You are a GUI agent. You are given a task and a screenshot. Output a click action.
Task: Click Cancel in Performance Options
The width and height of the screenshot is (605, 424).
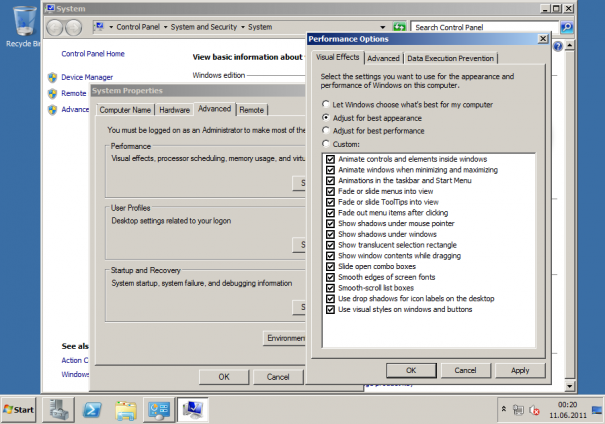[x=465, y=370]
